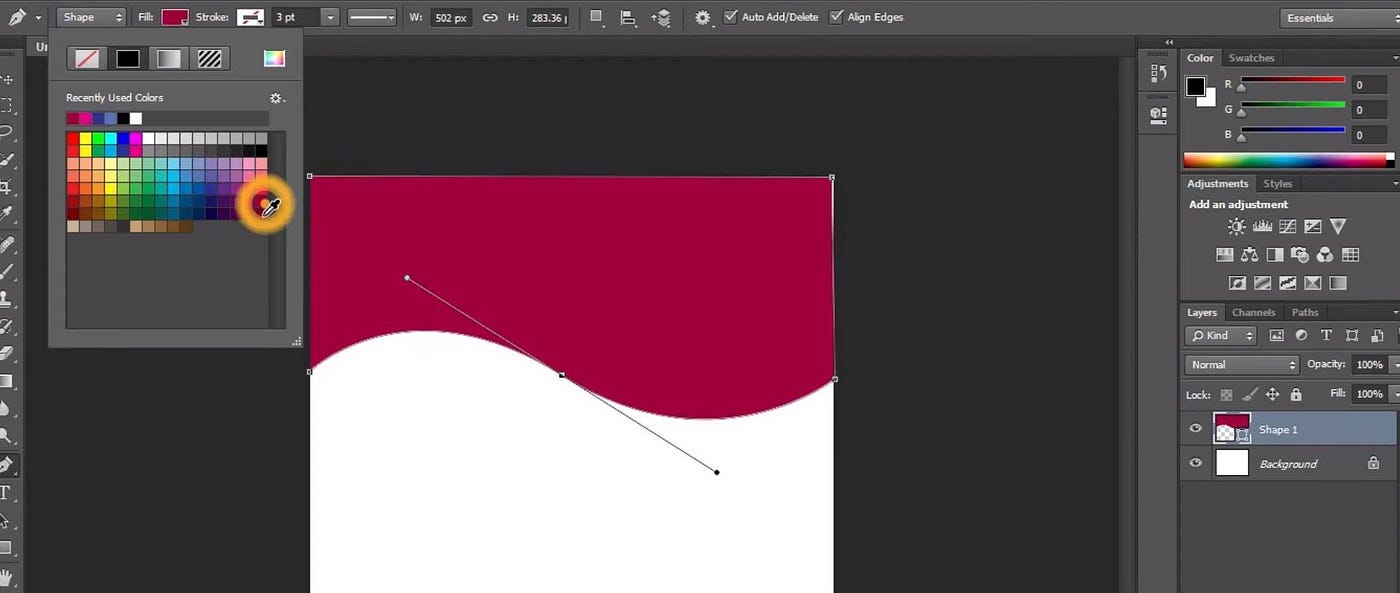Click the lock icon on the Background layer
This screenshot has width=1400, height=593.
(x=1376, y=463)
